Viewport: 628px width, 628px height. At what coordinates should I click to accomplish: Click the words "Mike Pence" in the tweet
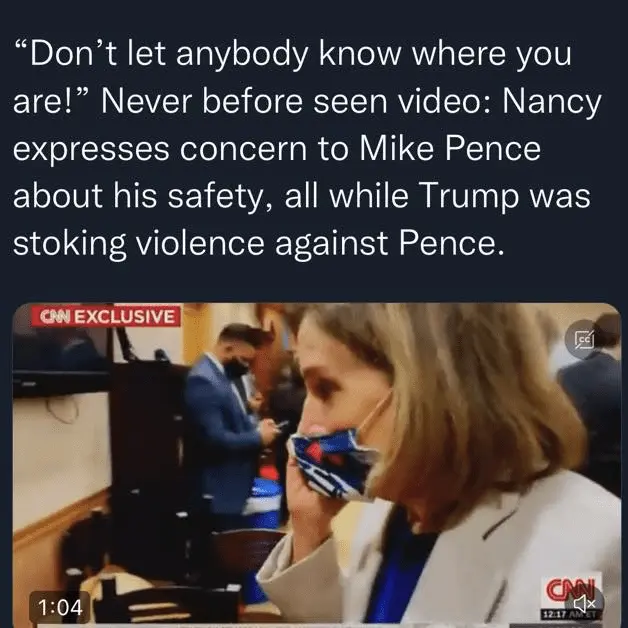pos(450,149)
